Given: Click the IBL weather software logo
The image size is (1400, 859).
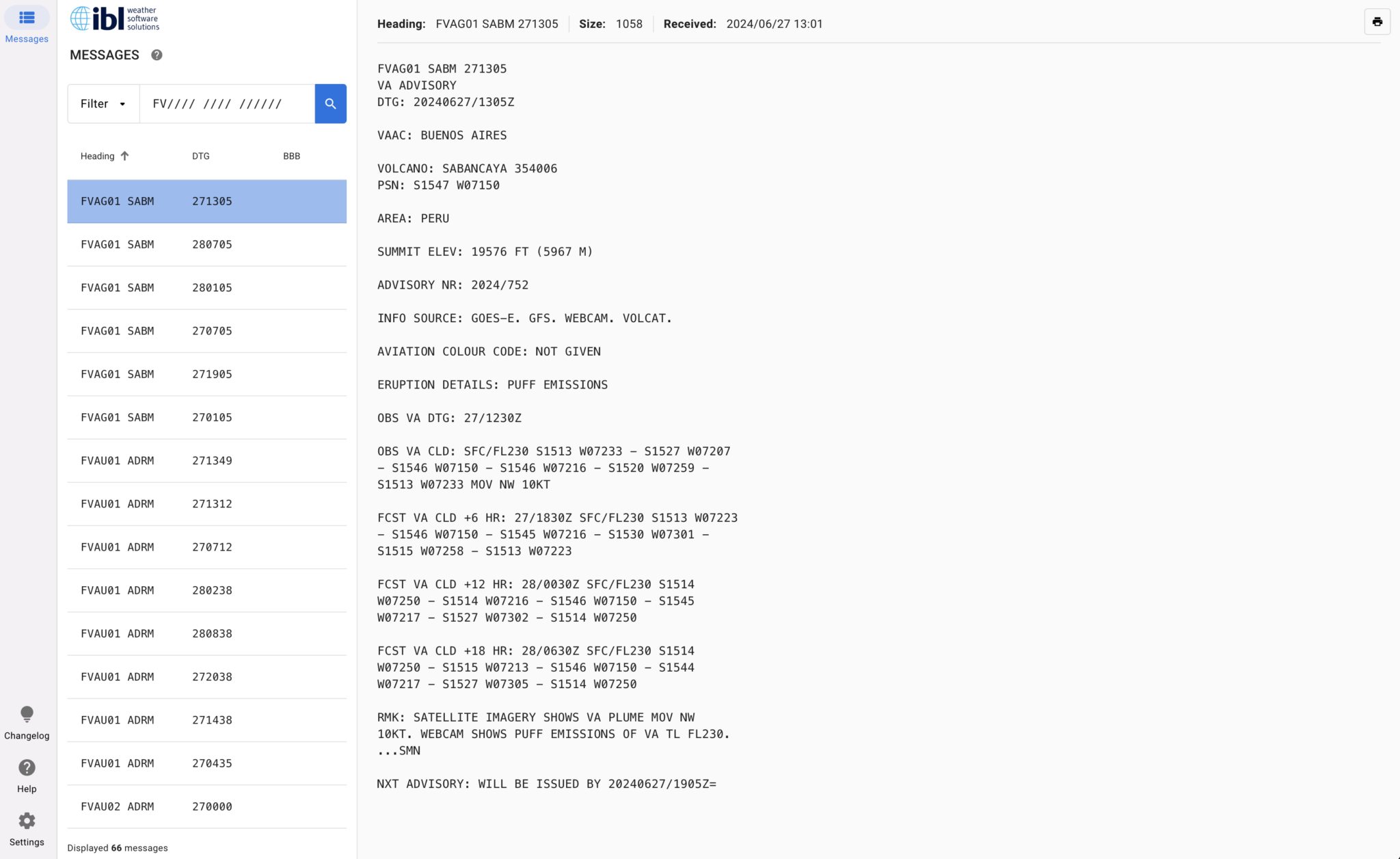Looking at the screenshot, I should (114, 18).
